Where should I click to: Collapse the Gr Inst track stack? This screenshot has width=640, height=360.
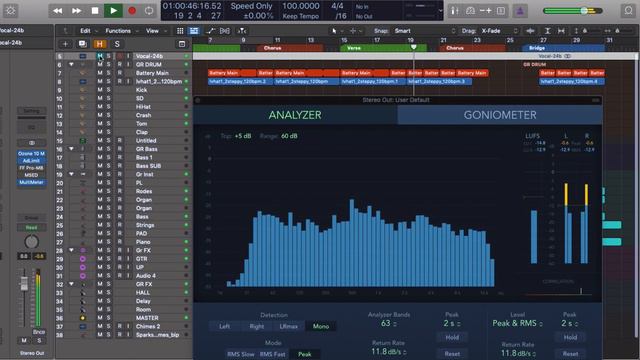tap(71, 174)
